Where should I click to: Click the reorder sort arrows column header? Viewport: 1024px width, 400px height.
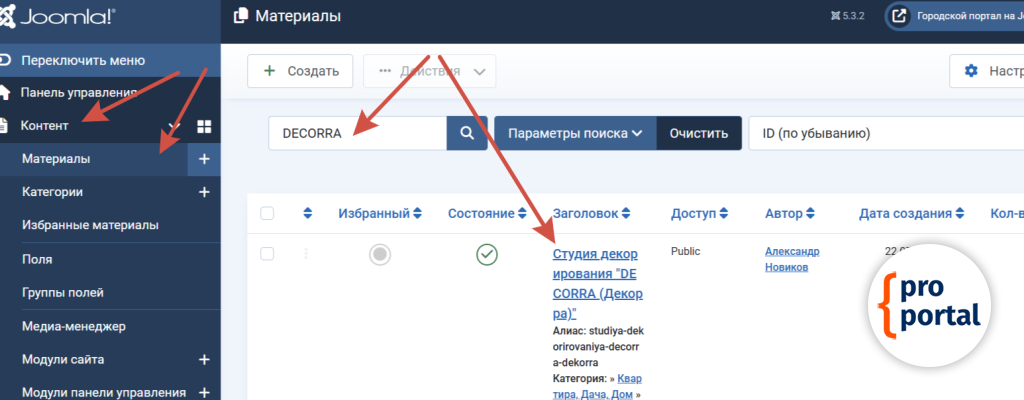308,213
